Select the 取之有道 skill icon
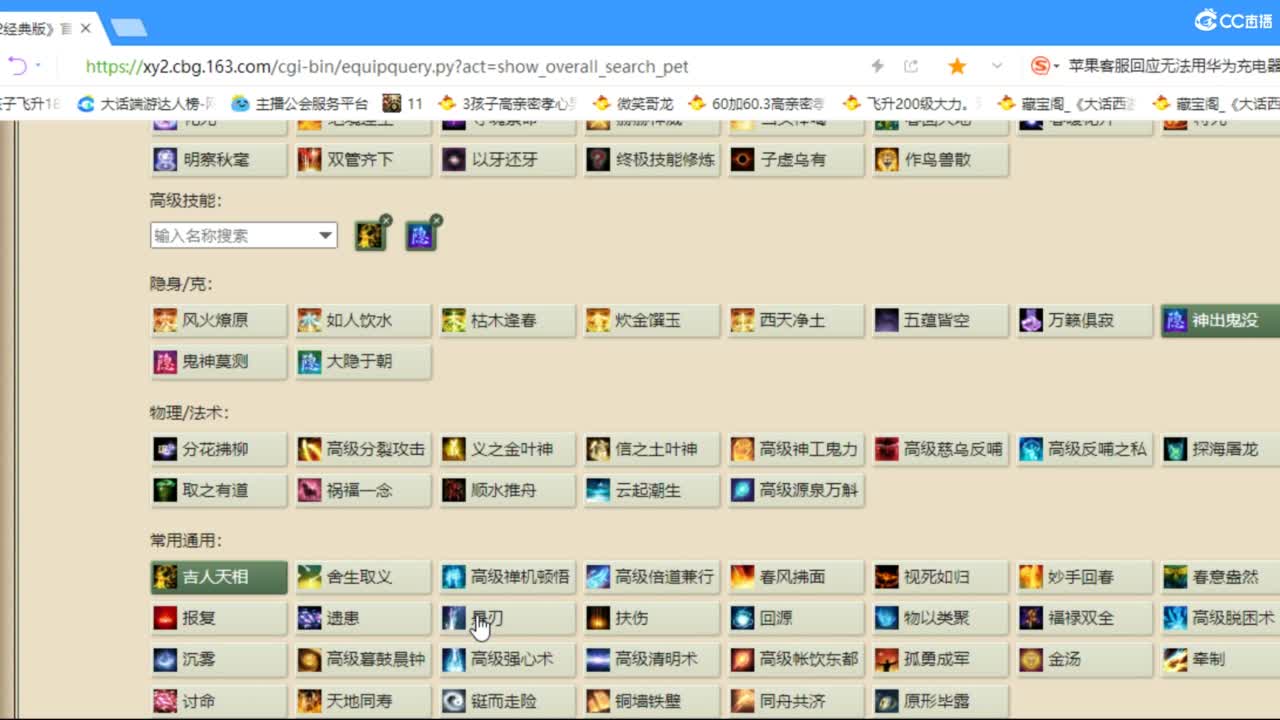1280x720 pixels. click(166, 491)
